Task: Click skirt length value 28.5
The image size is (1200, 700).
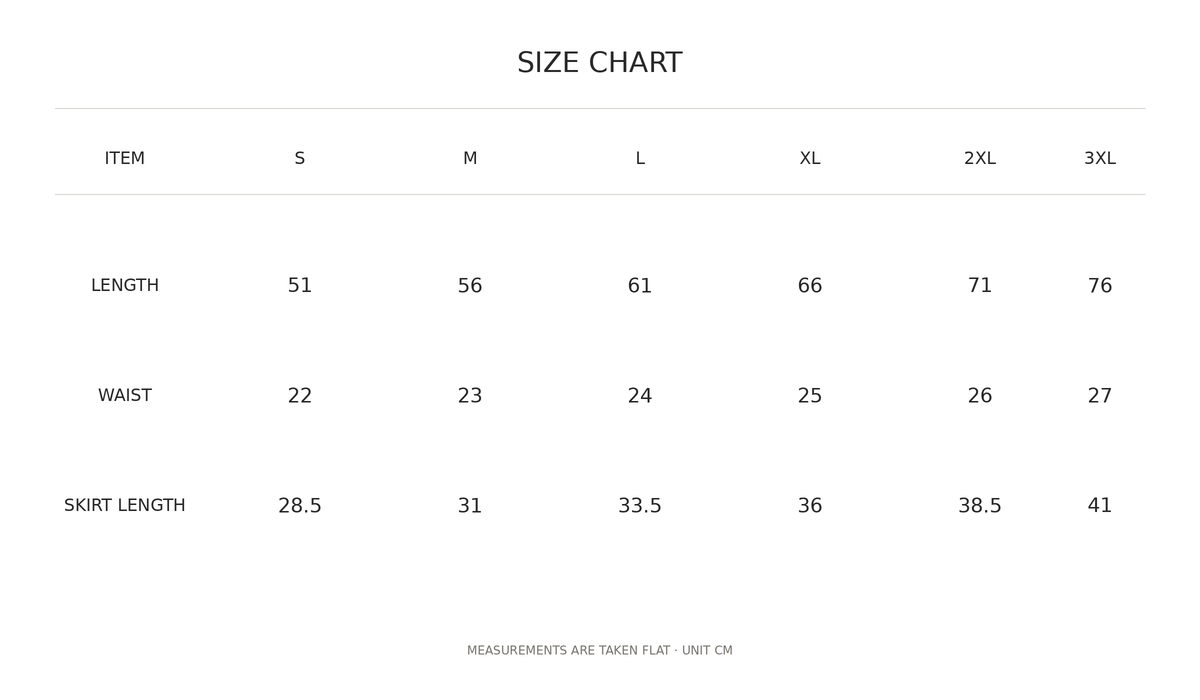Action: click(x=300, y=506)
